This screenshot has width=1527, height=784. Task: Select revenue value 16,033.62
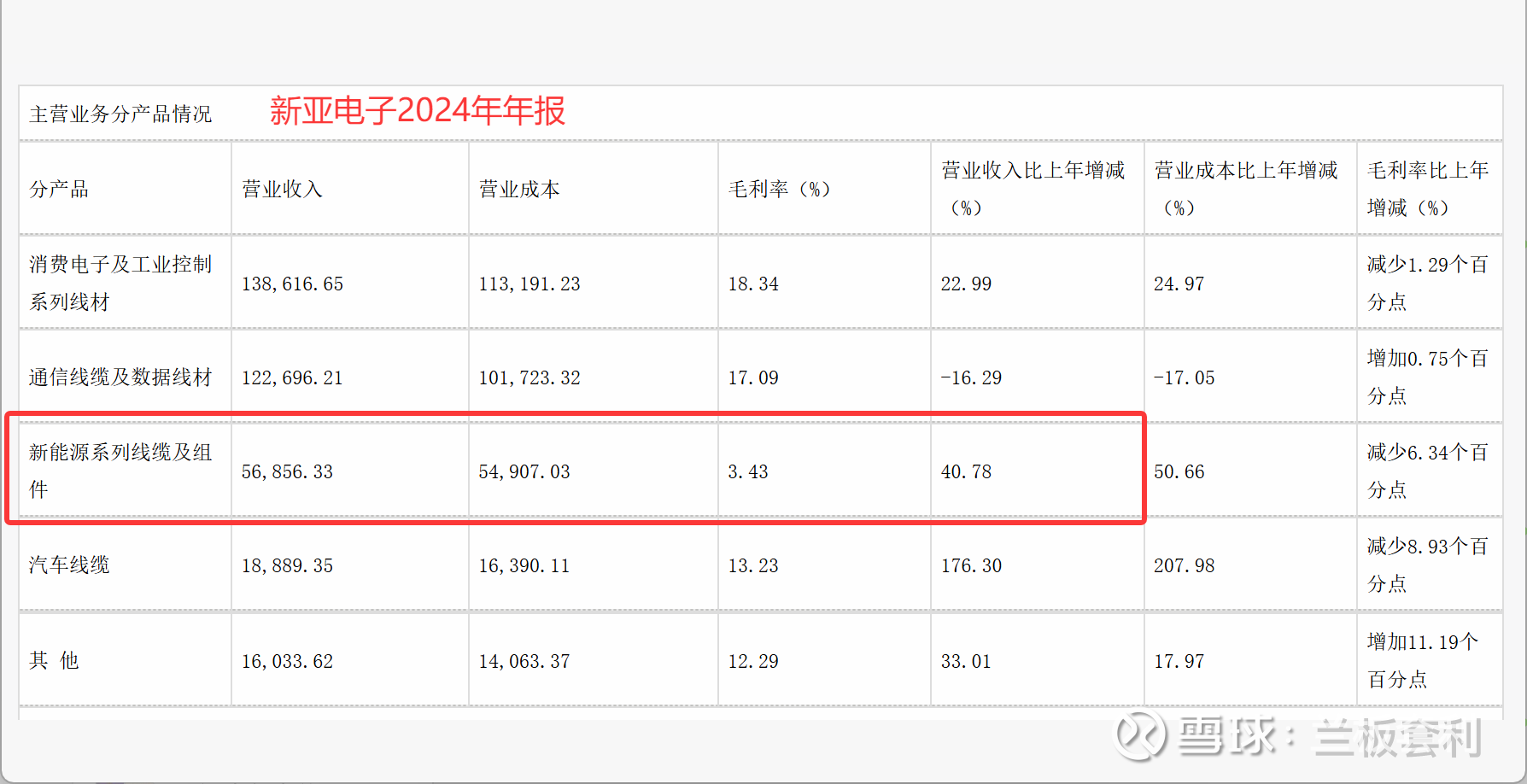tap(287, 661)
